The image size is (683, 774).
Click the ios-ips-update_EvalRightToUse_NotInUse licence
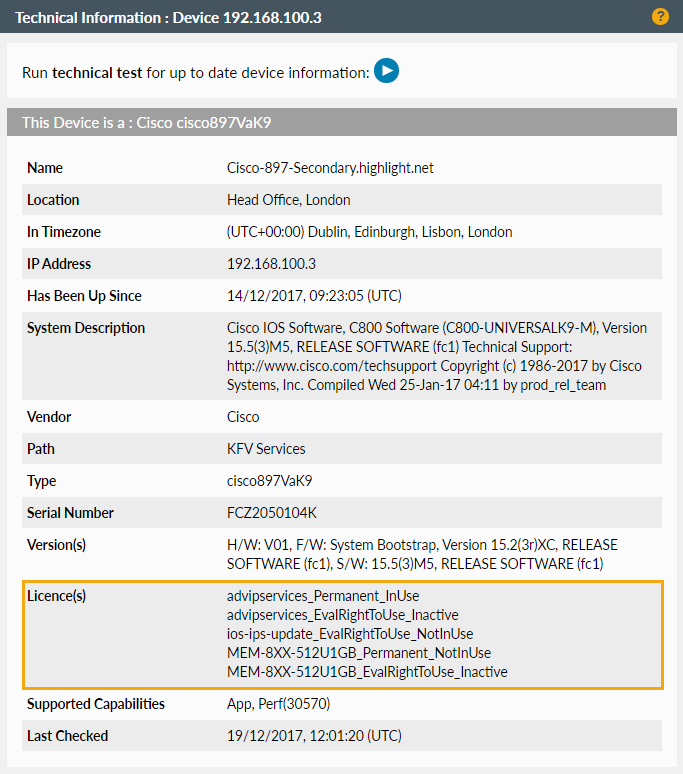click(350, 634)
